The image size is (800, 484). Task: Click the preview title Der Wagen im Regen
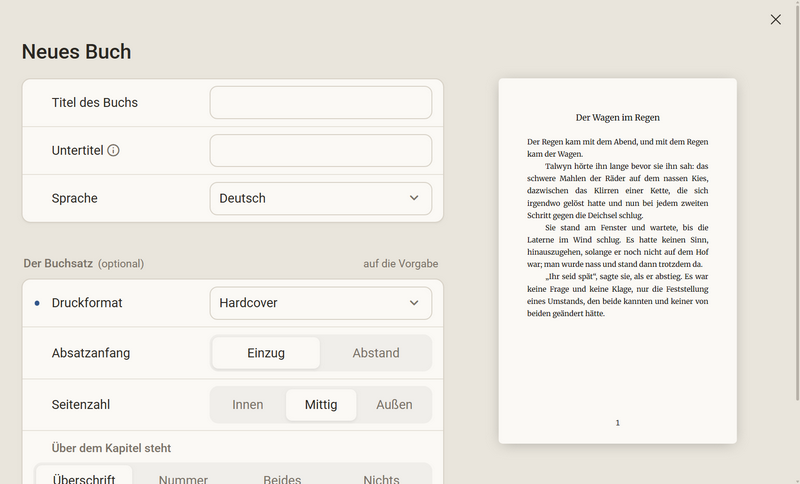(x=617, y=118)
